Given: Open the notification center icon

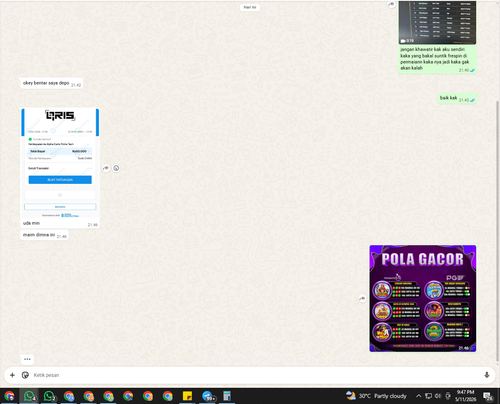Looking at the screenshot, I should (x=488, y=396).
